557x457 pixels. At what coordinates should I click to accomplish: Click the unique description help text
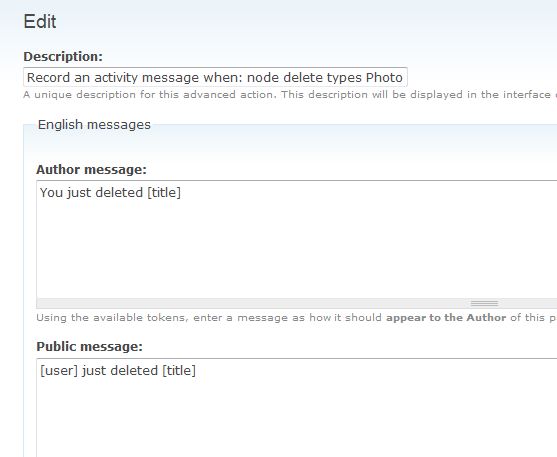(x=290, y=95)
